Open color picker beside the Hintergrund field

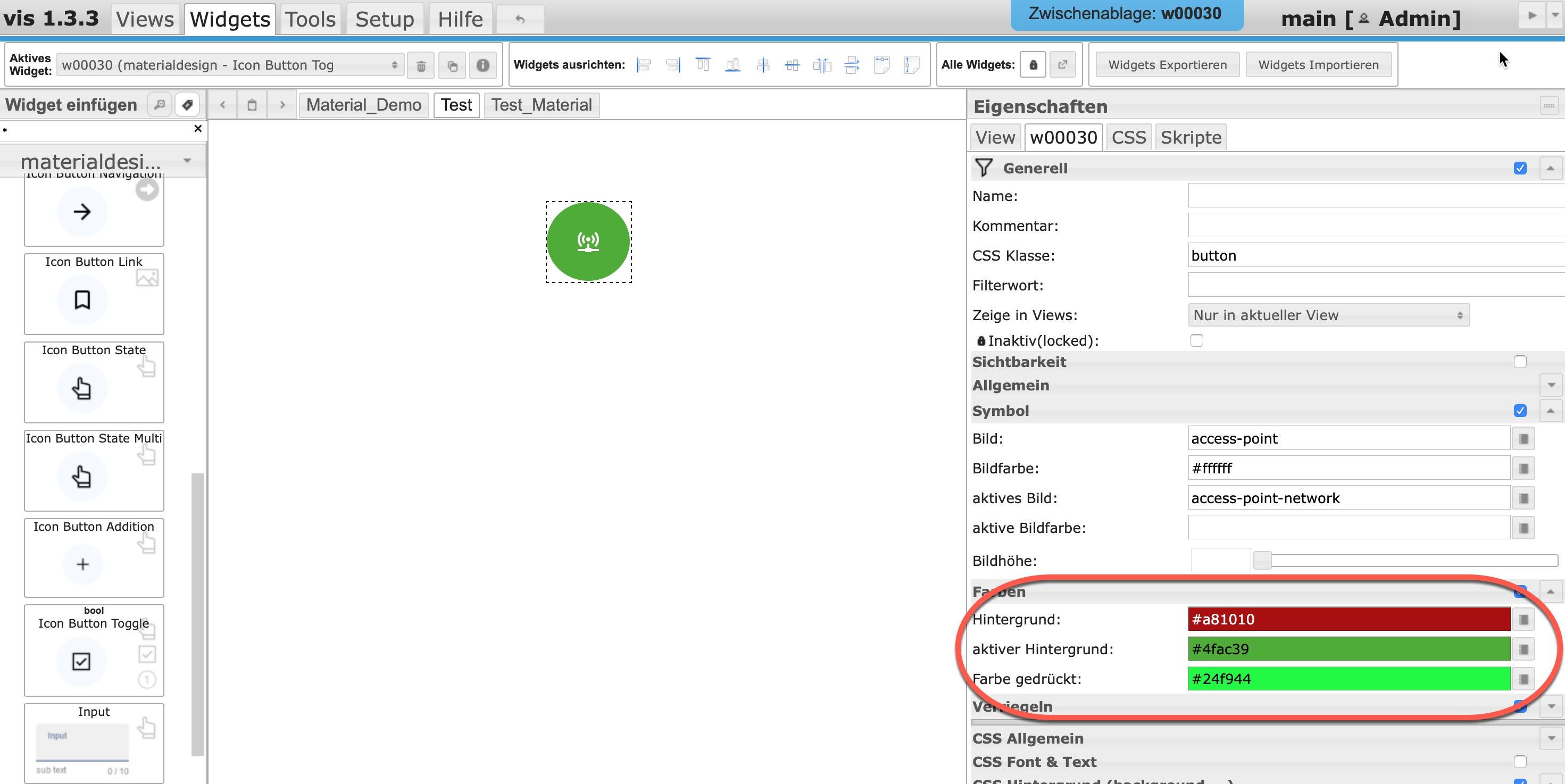pyautogui.click(x=1523, y=620)
